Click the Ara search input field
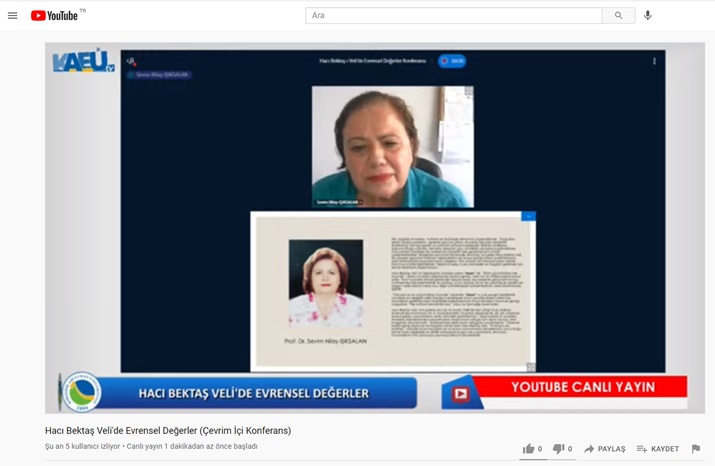Image resolution: width=715 pixels, height=466 pixels. point(453,16)
